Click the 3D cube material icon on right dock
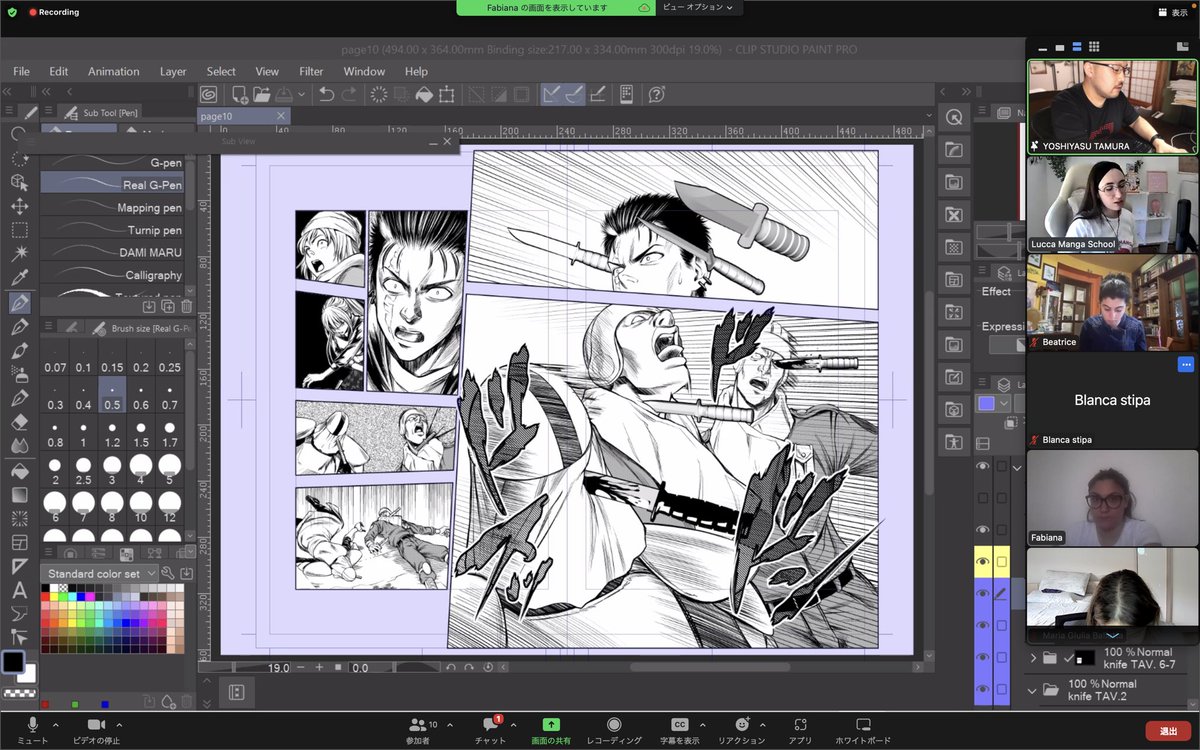The height and width of the screenshot is (750, 1200). coord(954,409)
